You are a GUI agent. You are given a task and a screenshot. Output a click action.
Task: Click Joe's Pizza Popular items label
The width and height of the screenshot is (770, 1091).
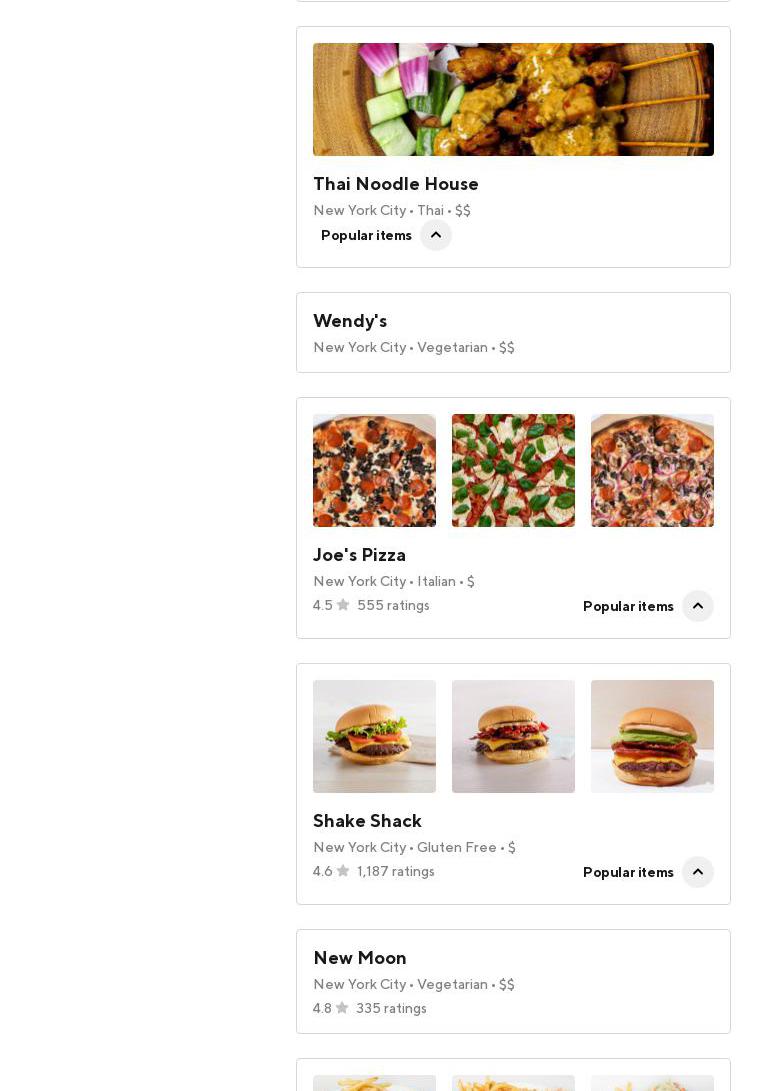tap(628, 607)
